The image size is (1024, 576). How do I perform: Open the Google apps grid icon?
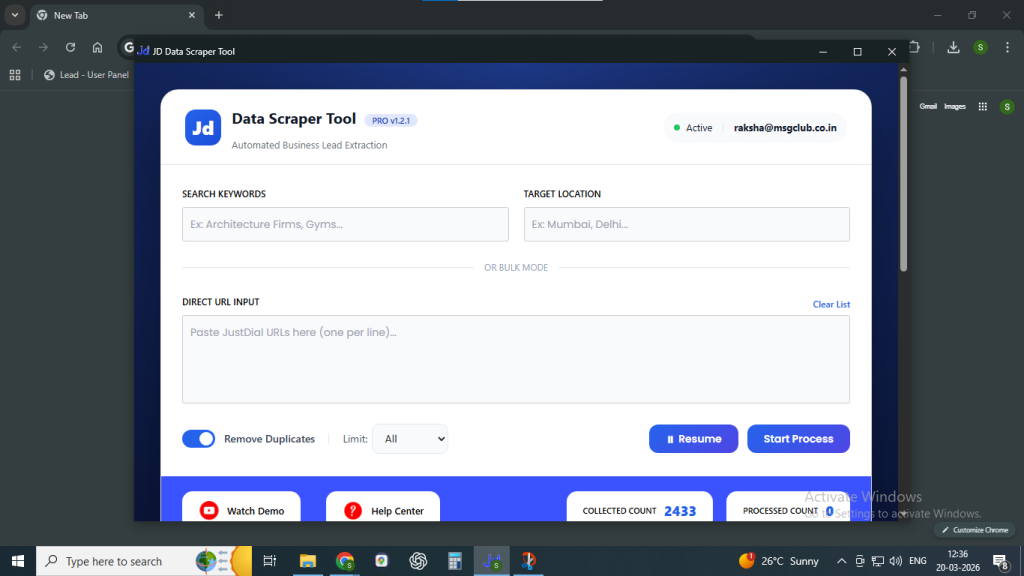(x=983, y=106)
